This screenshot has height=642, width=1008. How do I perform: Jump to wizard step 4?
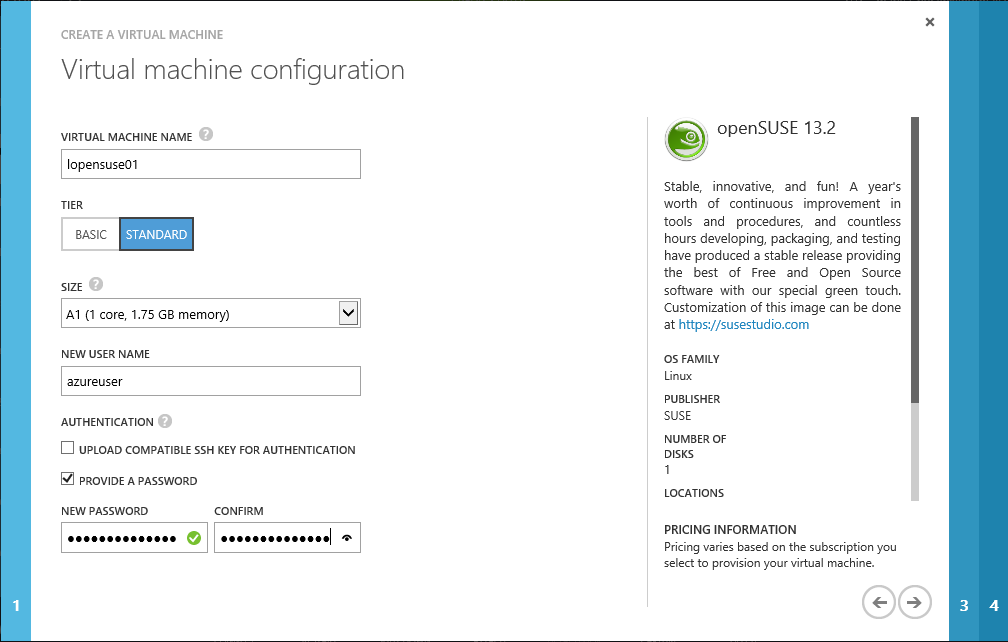tap(994, 605)
